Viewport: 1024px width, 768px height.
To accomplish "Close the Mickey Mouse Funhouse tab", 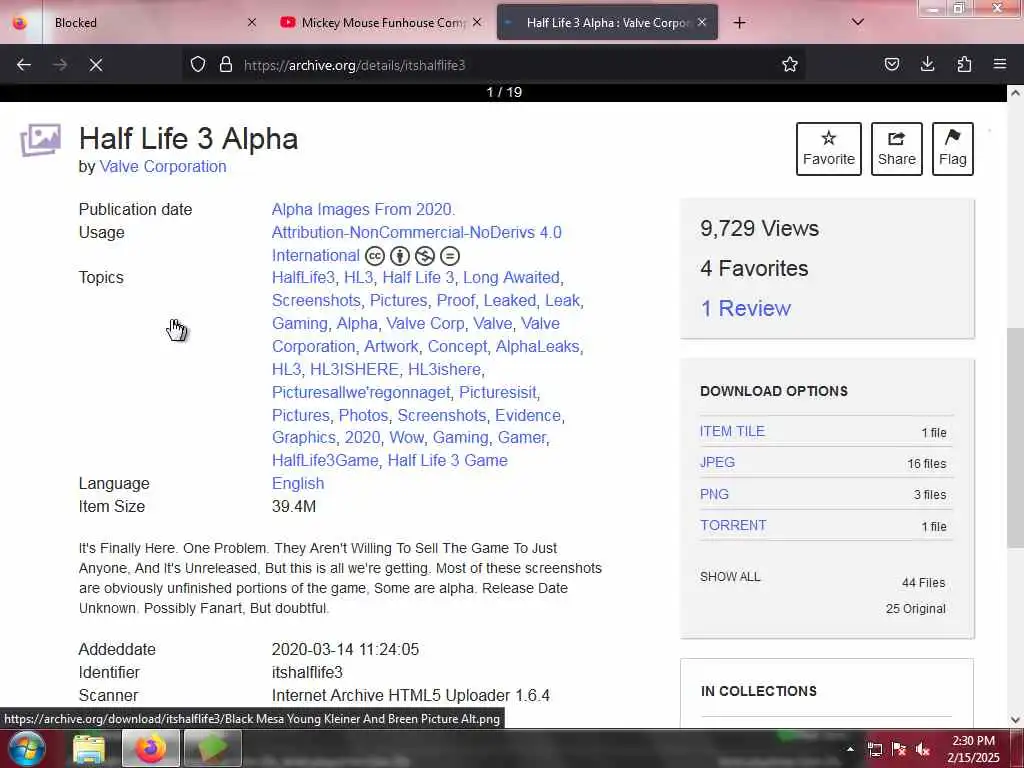I will coord(477,23).
